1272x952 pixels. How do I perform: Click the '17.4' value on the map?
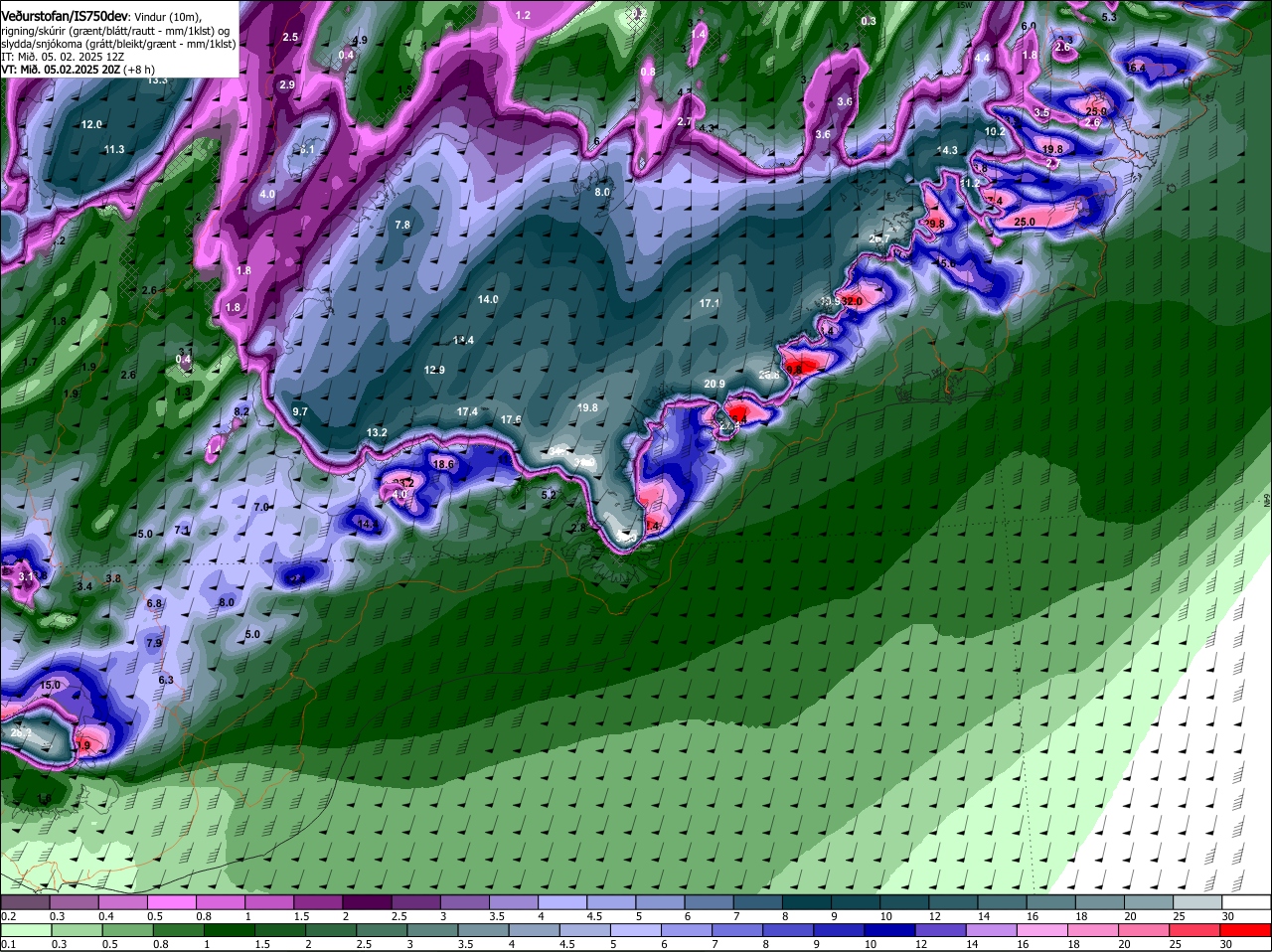468,411
